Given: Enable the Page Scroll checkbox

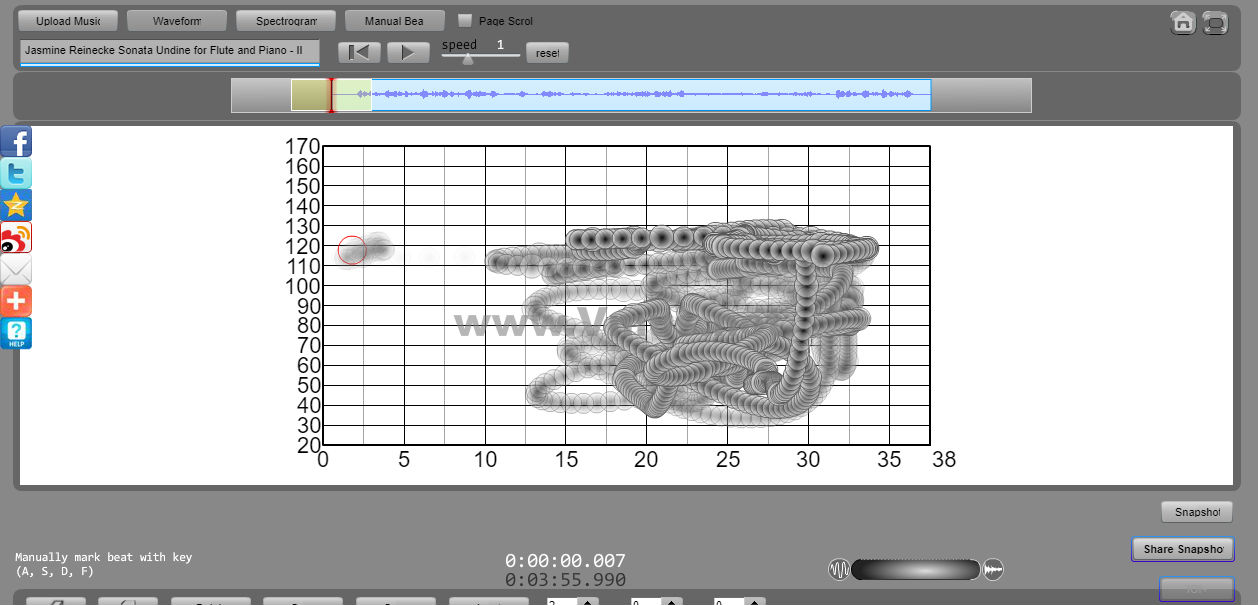Looking at the screenshot, I should point(465,20).
